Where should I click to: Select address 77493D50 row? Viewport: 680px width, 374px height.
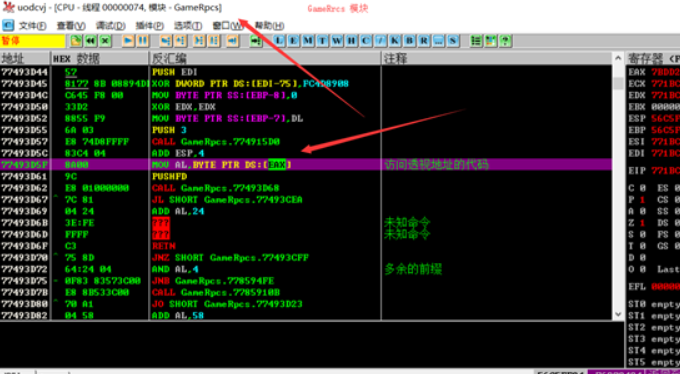point(306,106)
